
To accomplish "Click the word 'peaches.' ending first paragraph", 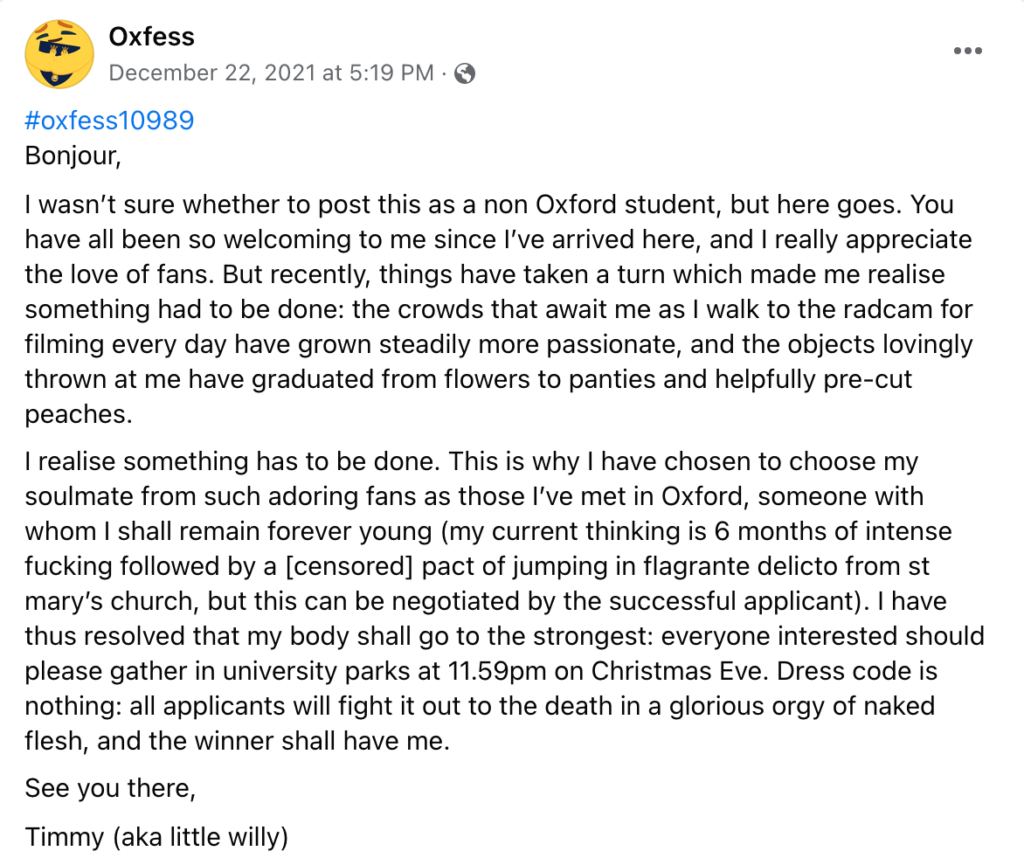I will (x=78, y=415).
